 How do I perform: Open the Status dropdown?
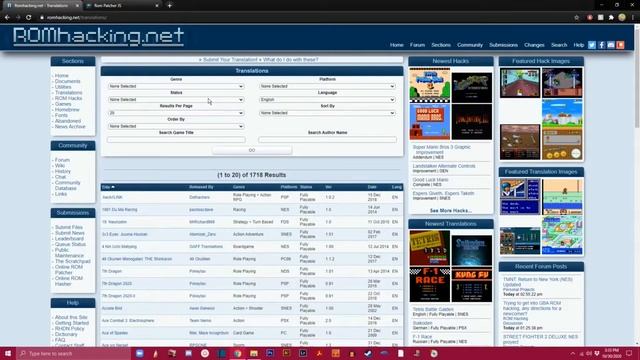pyautogui.click(x=176, y=100)
